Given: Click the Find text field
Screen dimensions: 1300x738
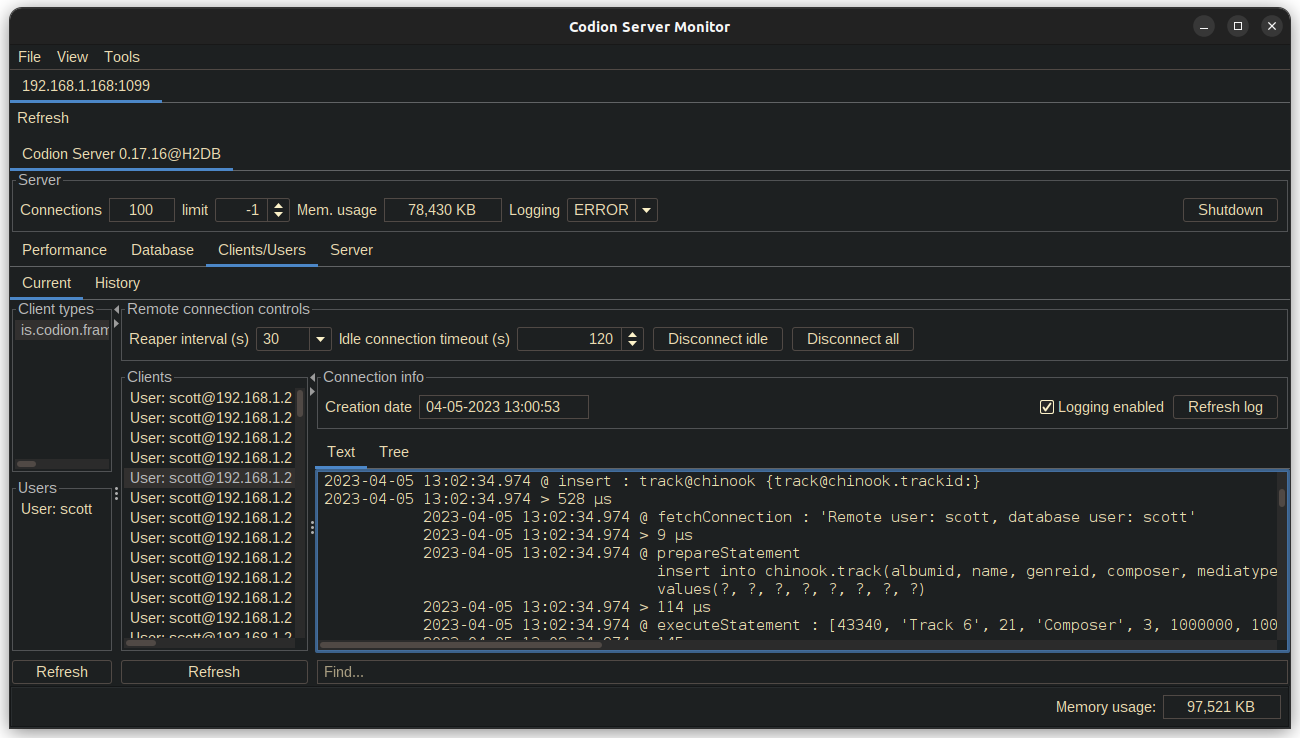Looking at the screenshot, I should point(800,672).
